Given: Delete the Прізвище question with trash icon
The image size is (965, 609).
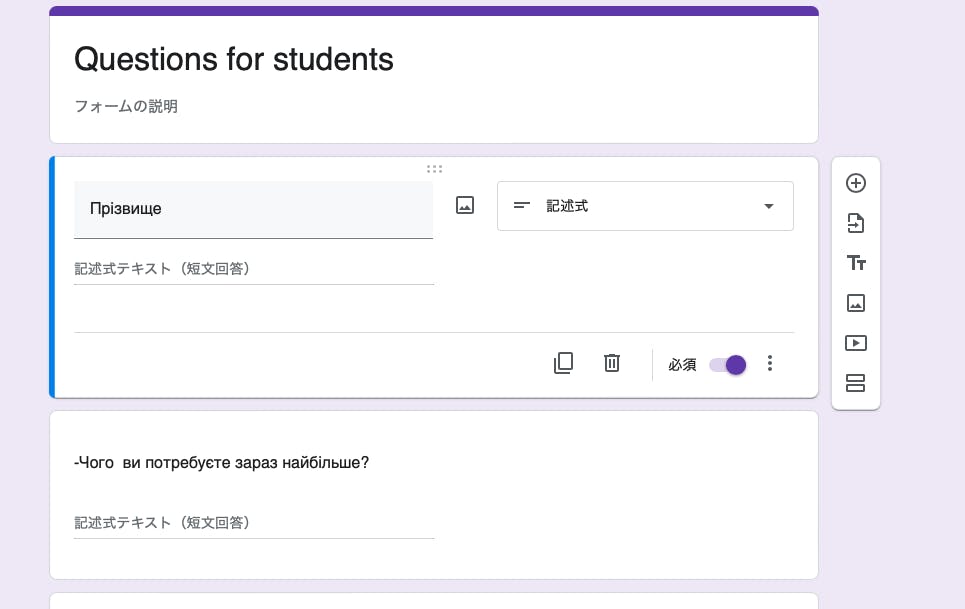Looking at the screenshot, I should 612,363.
